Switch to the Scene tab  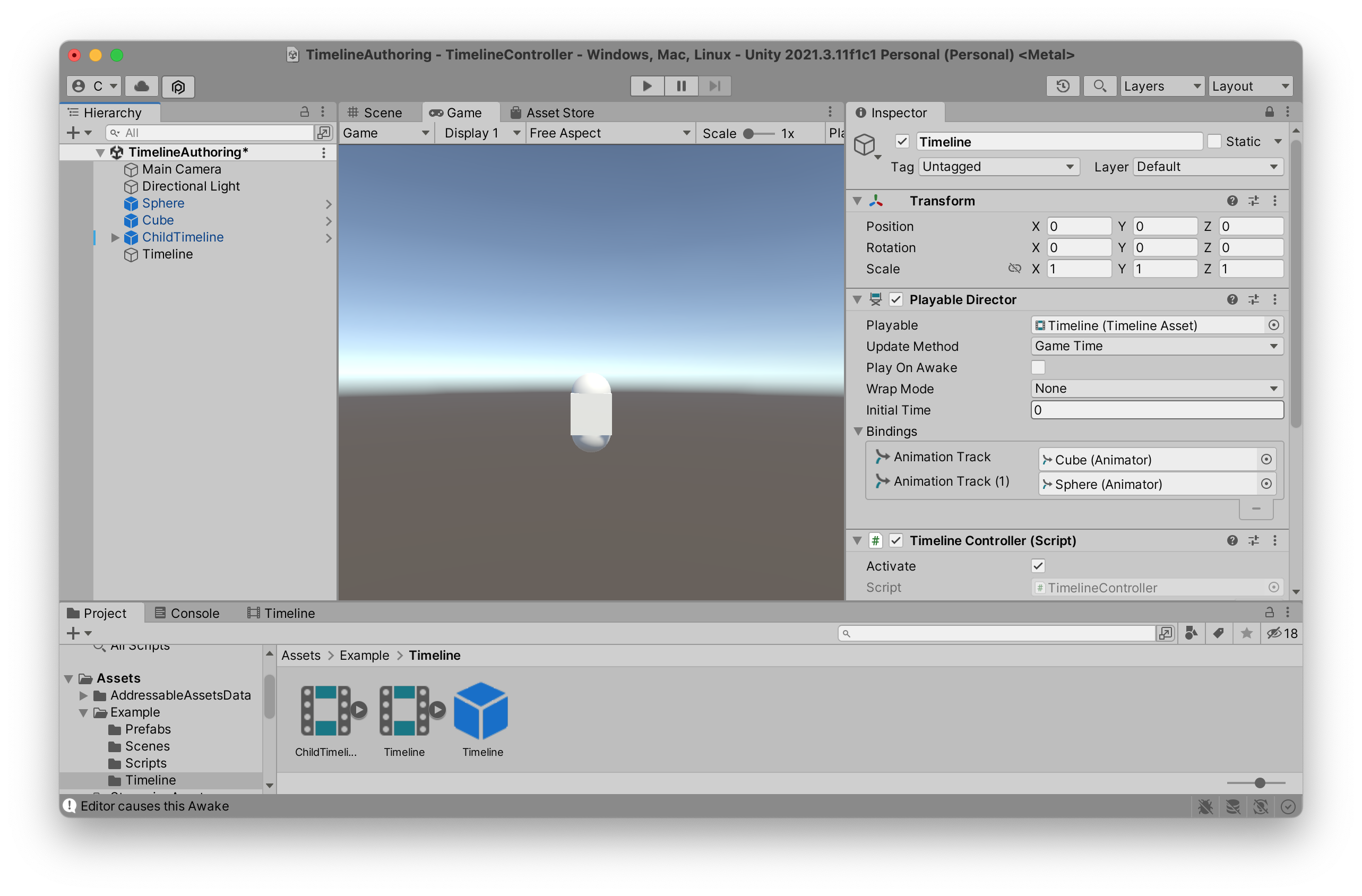(375, 113)
